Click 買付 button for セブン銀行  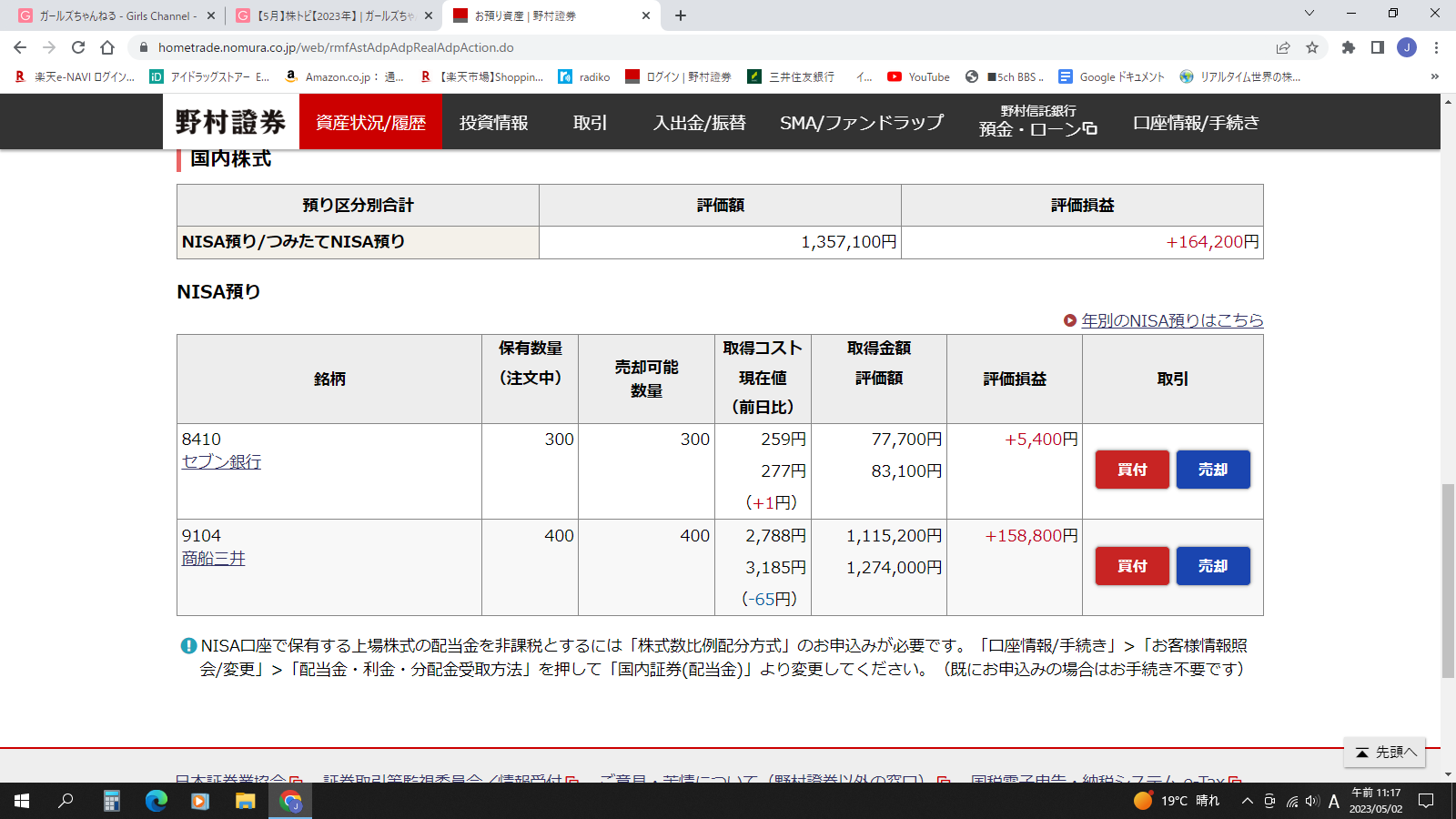pos(1132,470)
